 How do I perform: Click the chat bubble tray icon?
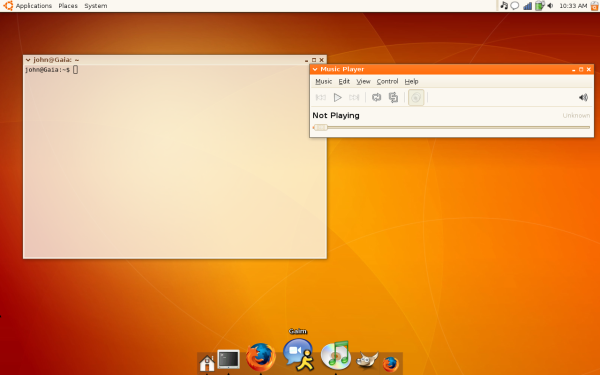tap(515, 6)
